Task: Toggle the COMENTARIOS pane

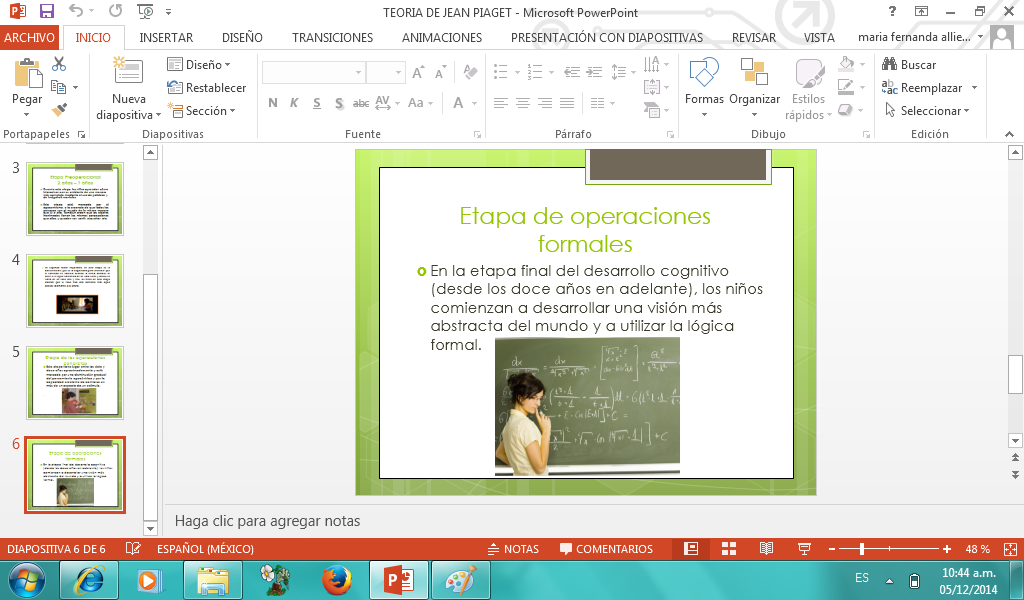Action: (x=606, y=549)
